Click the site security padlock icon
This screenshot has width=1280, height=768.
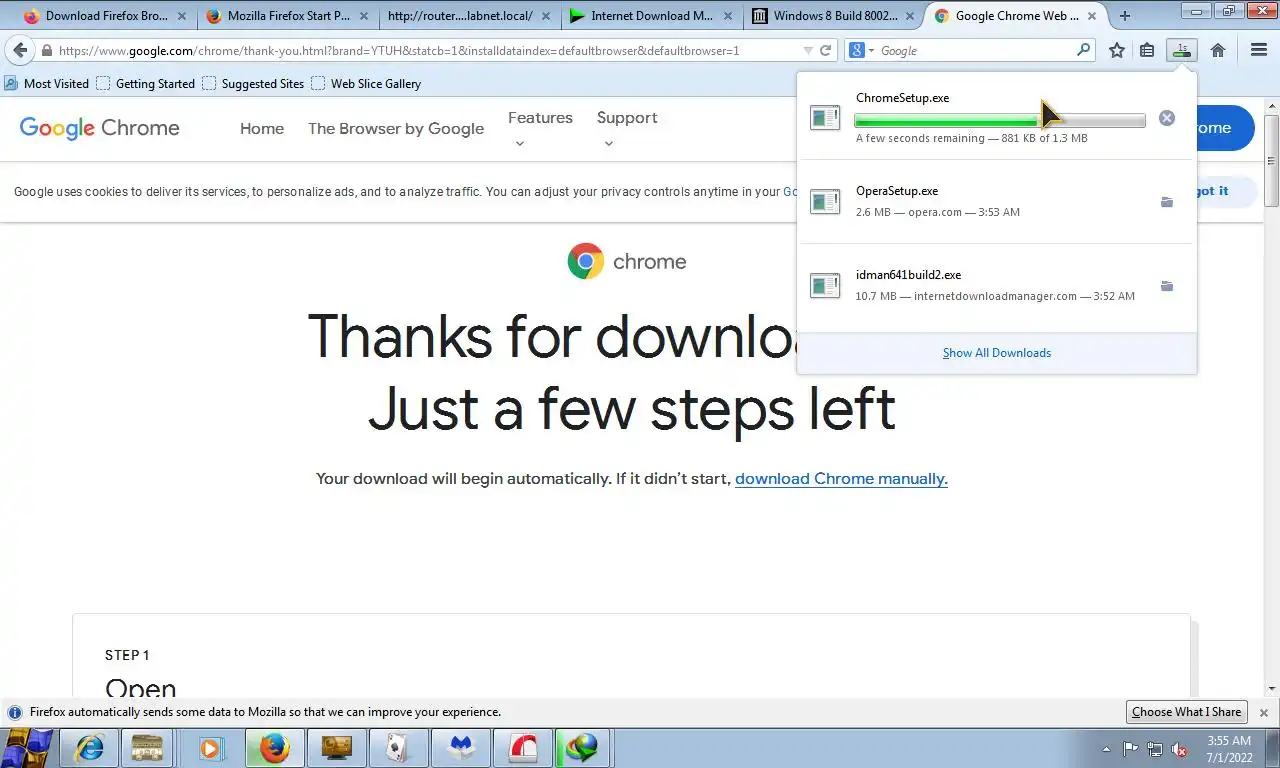(x=47, y=50)
